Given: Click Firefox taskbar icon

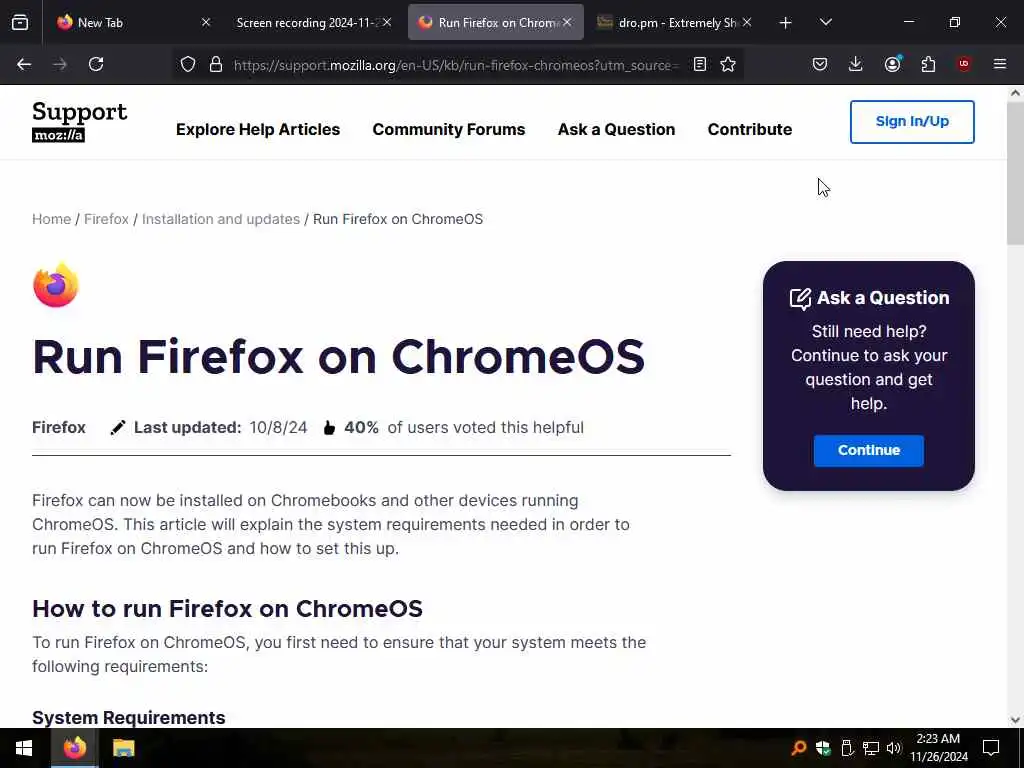Looking at the screenshot, I should coord(74,748).
